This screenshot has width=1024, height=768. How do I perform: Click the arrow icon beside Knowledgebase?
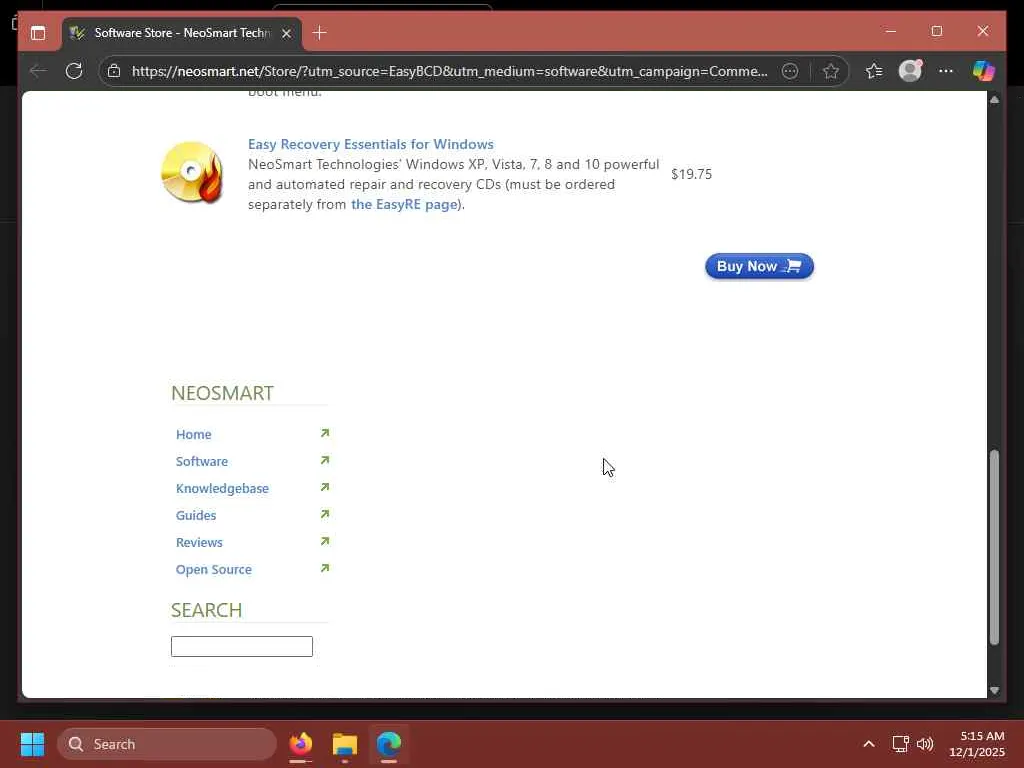pyautogui.click(x=325, y=487)
